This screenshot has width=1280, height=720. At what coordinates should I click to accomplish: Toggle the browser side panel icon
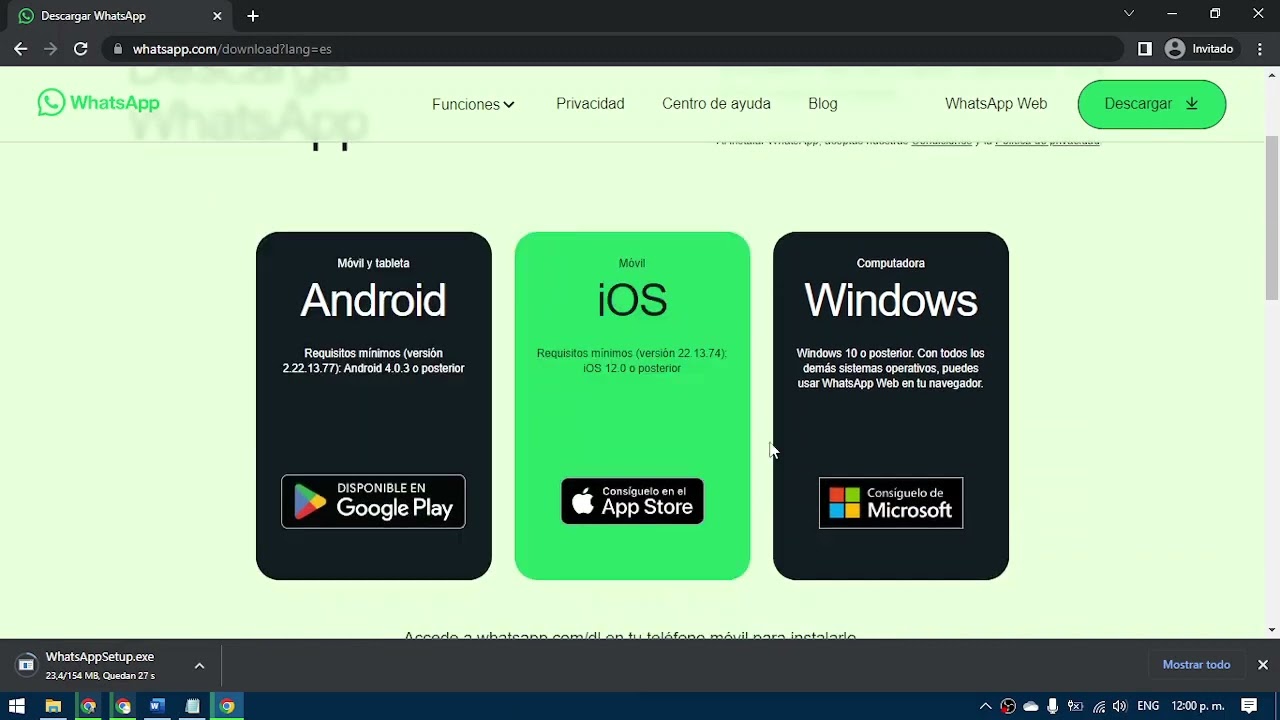coord(1145,49)
